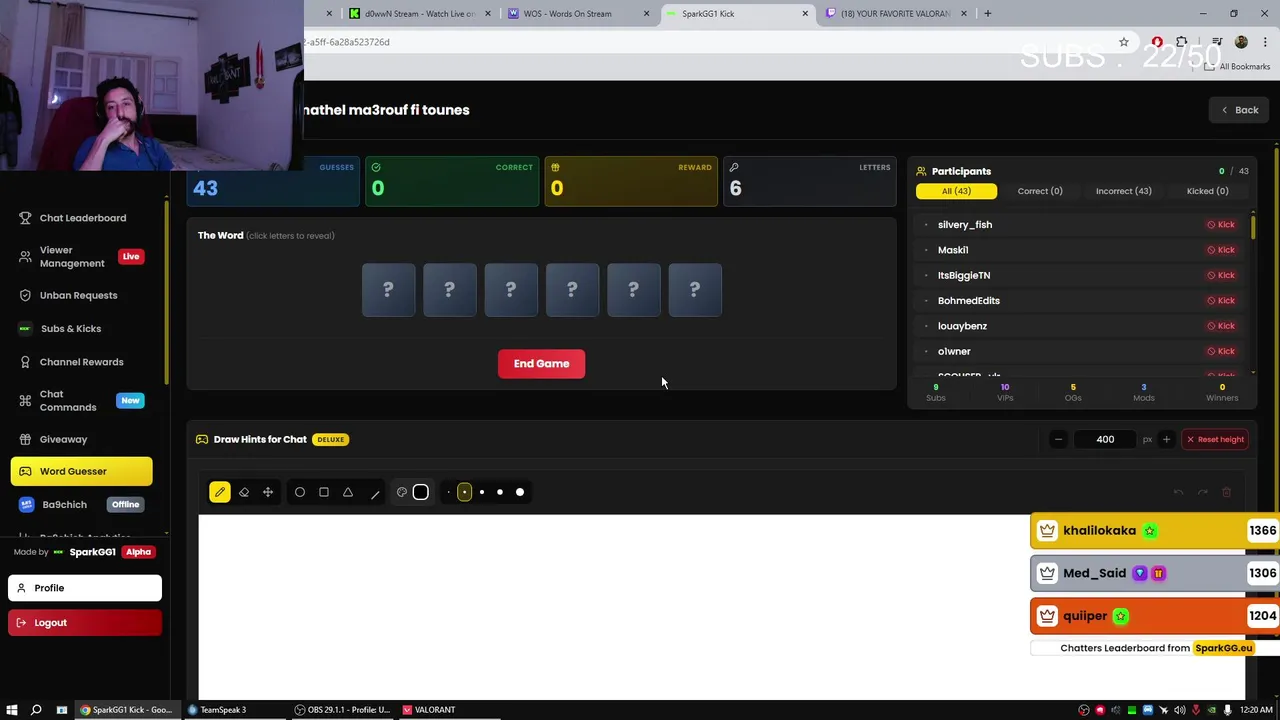Open OBS 29.1.1 from taskbar

tap(343, 710)
